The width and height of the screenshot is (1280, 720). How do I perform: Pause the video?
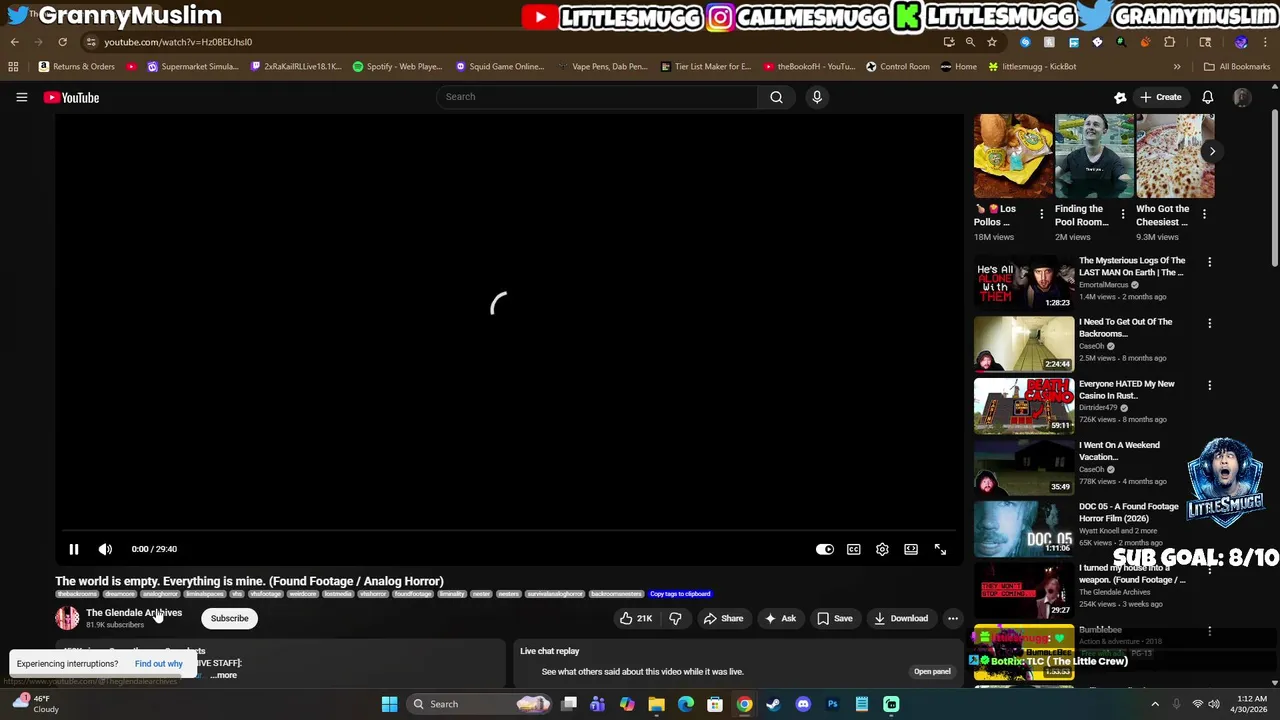point(73,549)
